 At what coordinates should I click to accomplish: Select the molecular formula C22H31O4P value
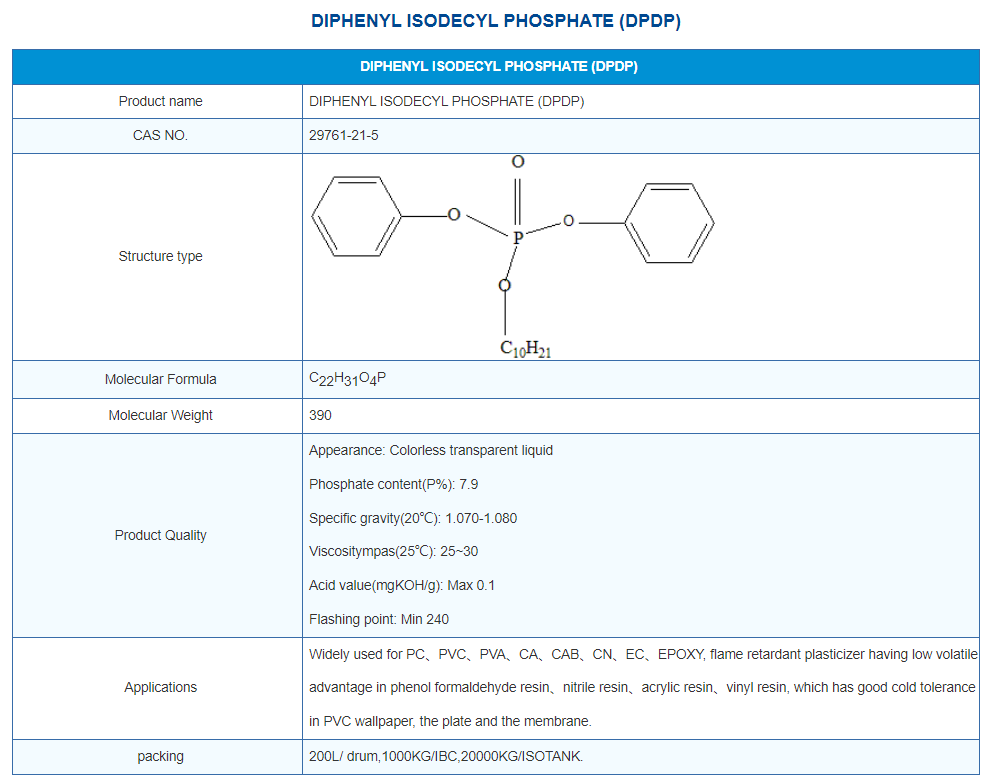click(x=347, y=379)
